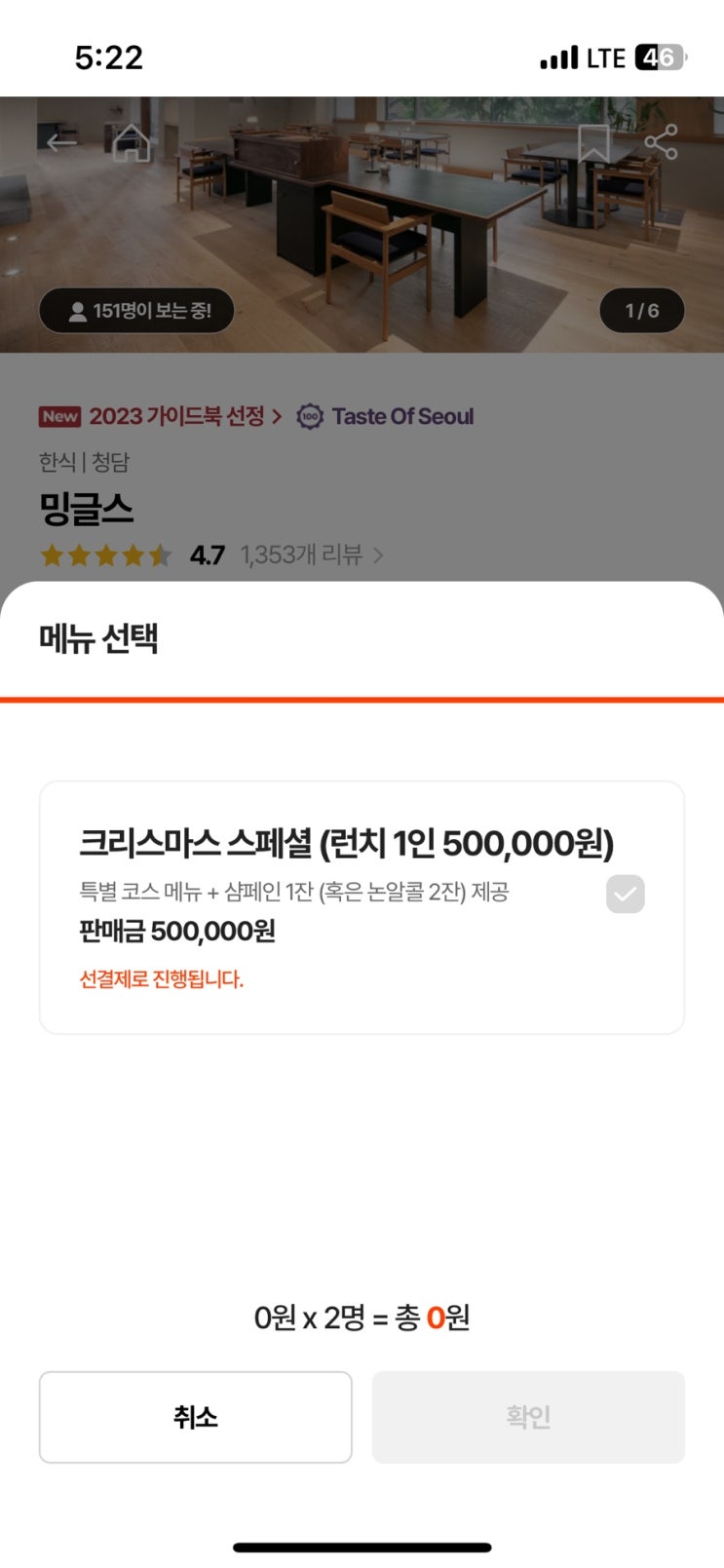
Task: Tap the 메뉴 선택 sheet header
Action: [x=98, y=638]
